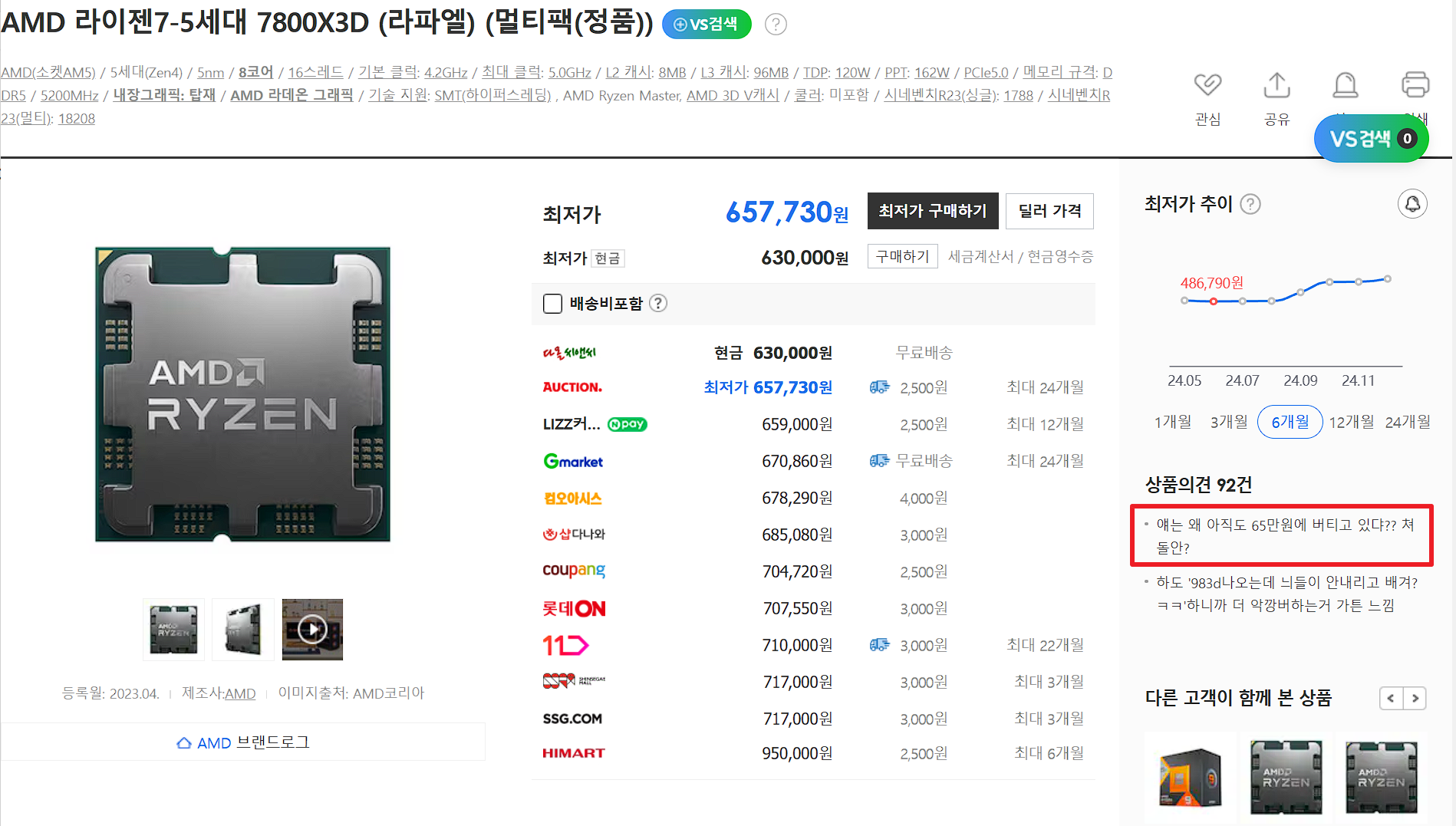Open help icon next to 최저가 추이
1456x826 pixels.
(1250, 204)
